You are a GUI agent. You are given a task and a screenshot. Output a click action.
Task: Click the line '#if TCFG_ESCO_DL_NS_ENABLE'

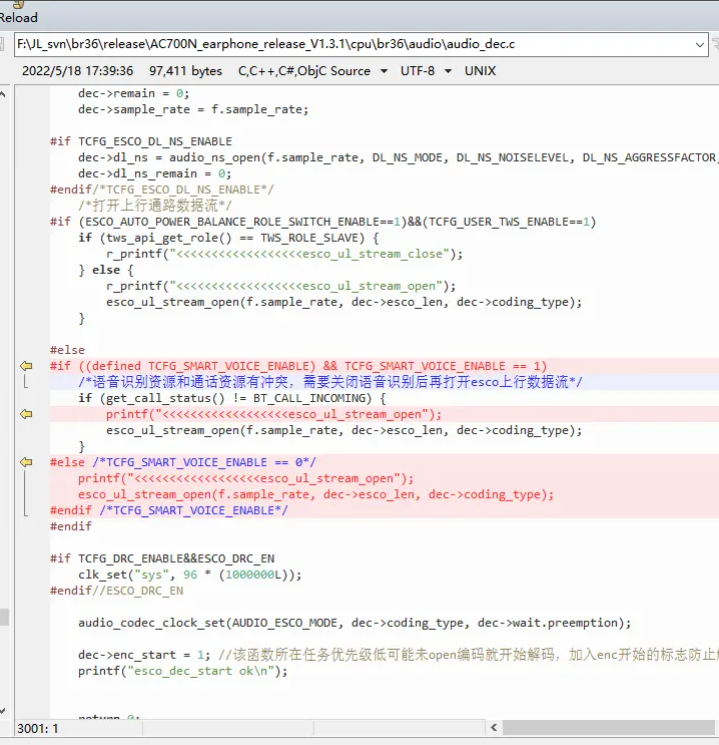(141, 142)
